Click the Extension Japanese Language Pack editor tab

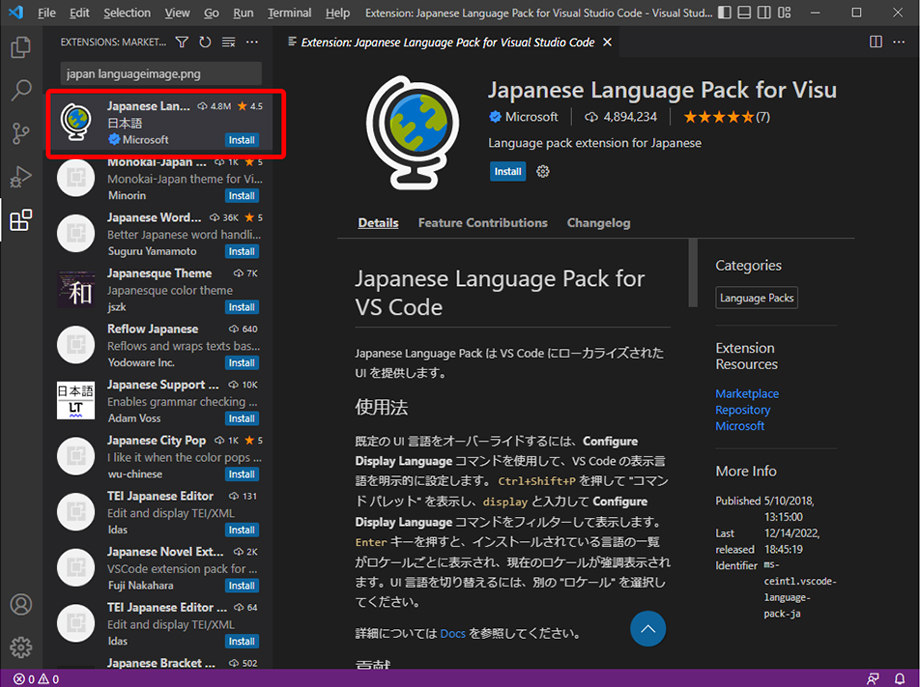[447, 42]
